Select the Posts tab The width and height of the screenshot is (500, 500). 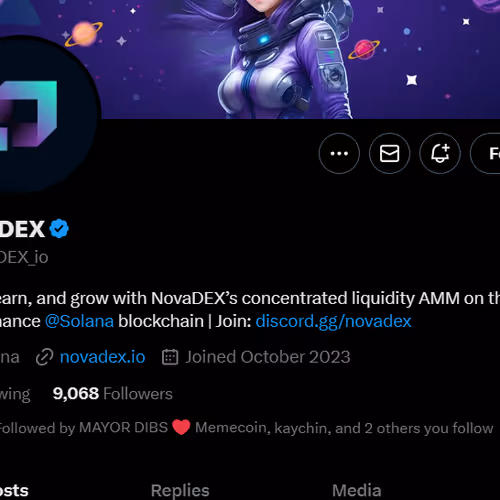point(14,490)
